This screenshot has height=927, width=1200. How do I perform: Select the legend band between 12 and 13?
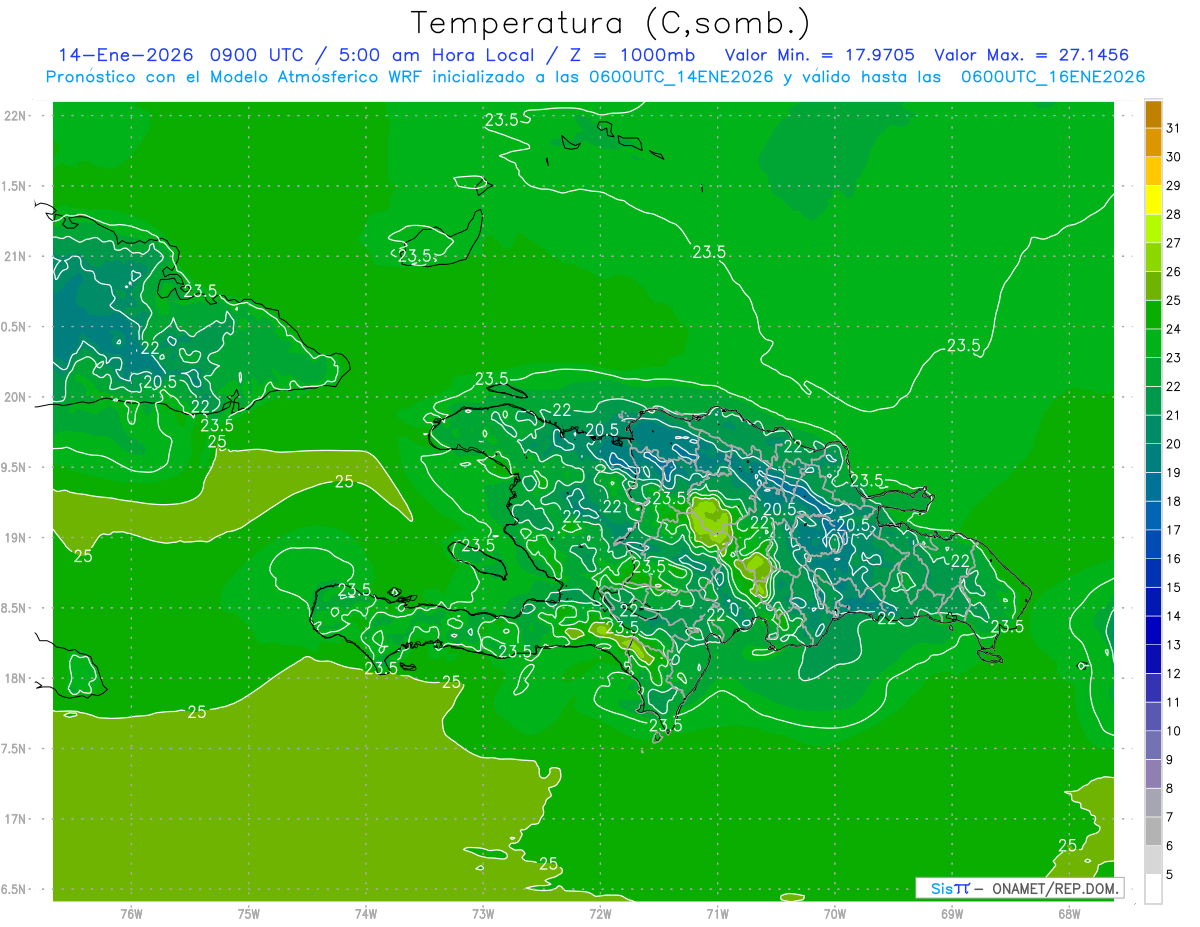pyautogui.click(x=1154, y=659)
